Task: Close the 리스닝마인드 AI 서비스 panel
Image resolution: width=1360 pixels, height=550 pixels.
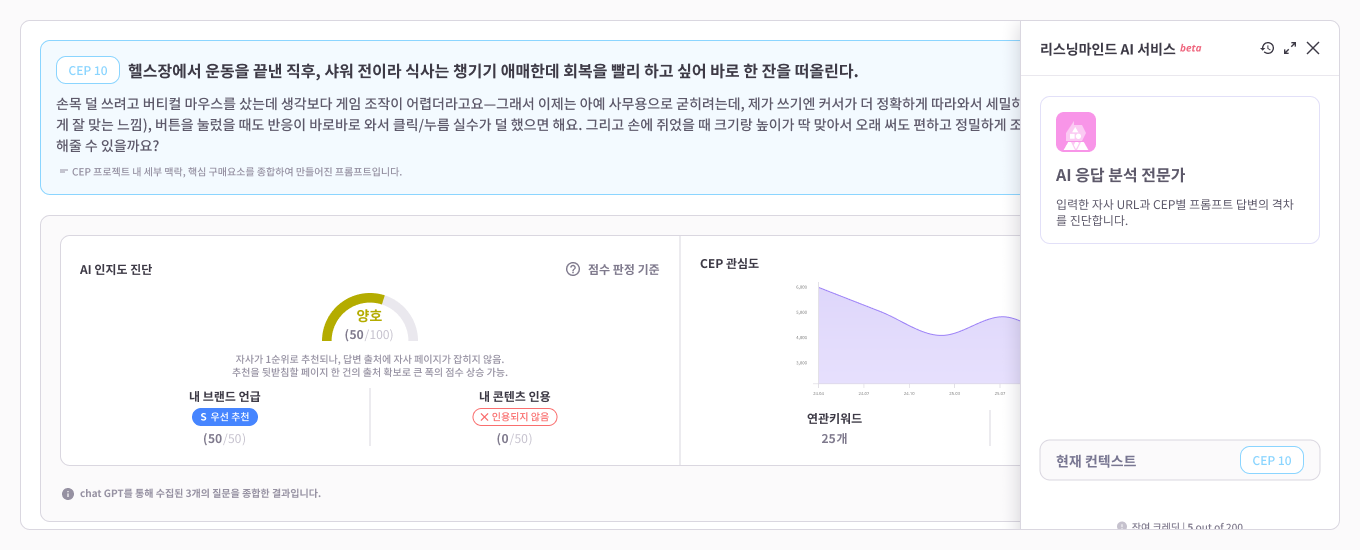Action: [1313, 48]
